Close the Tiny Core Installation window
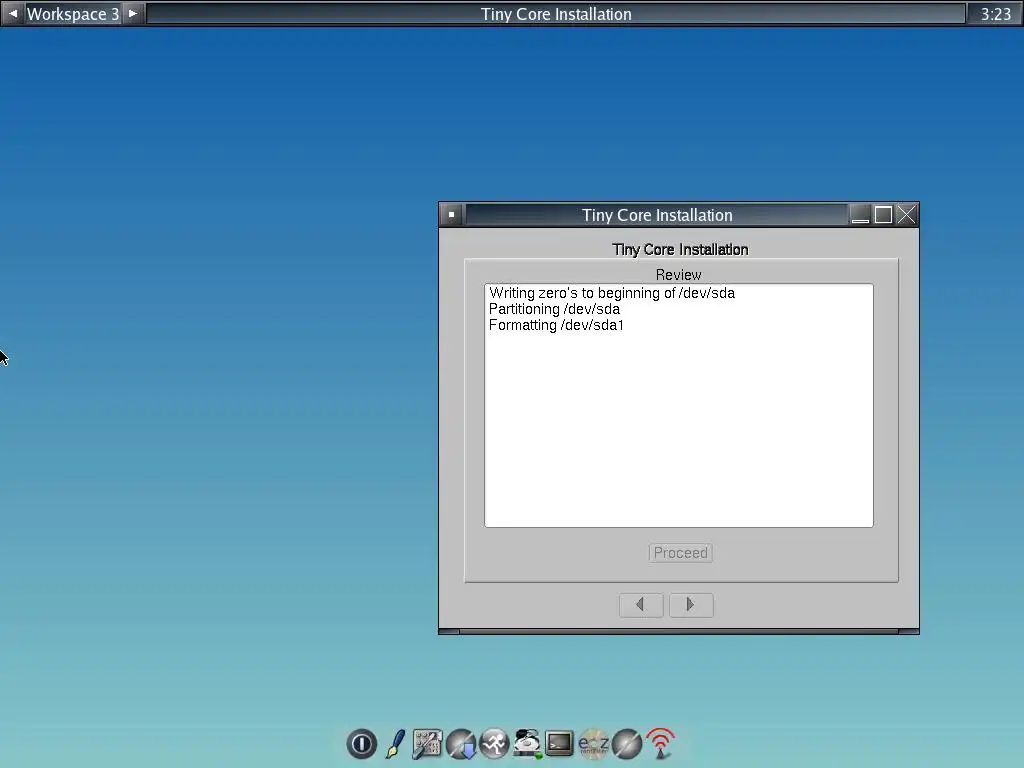1024x768 pixels. pos(906,215)
